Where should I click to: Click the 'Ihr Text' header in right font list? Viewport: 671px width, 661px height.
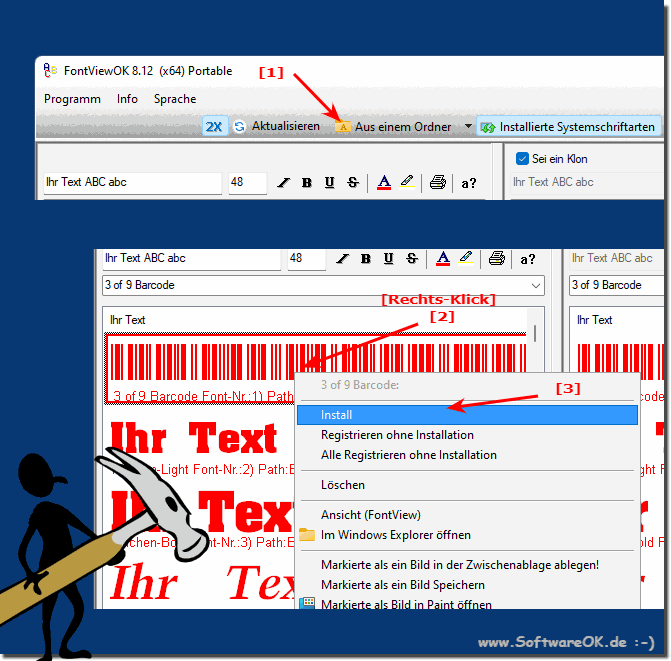tap(594, 320)
